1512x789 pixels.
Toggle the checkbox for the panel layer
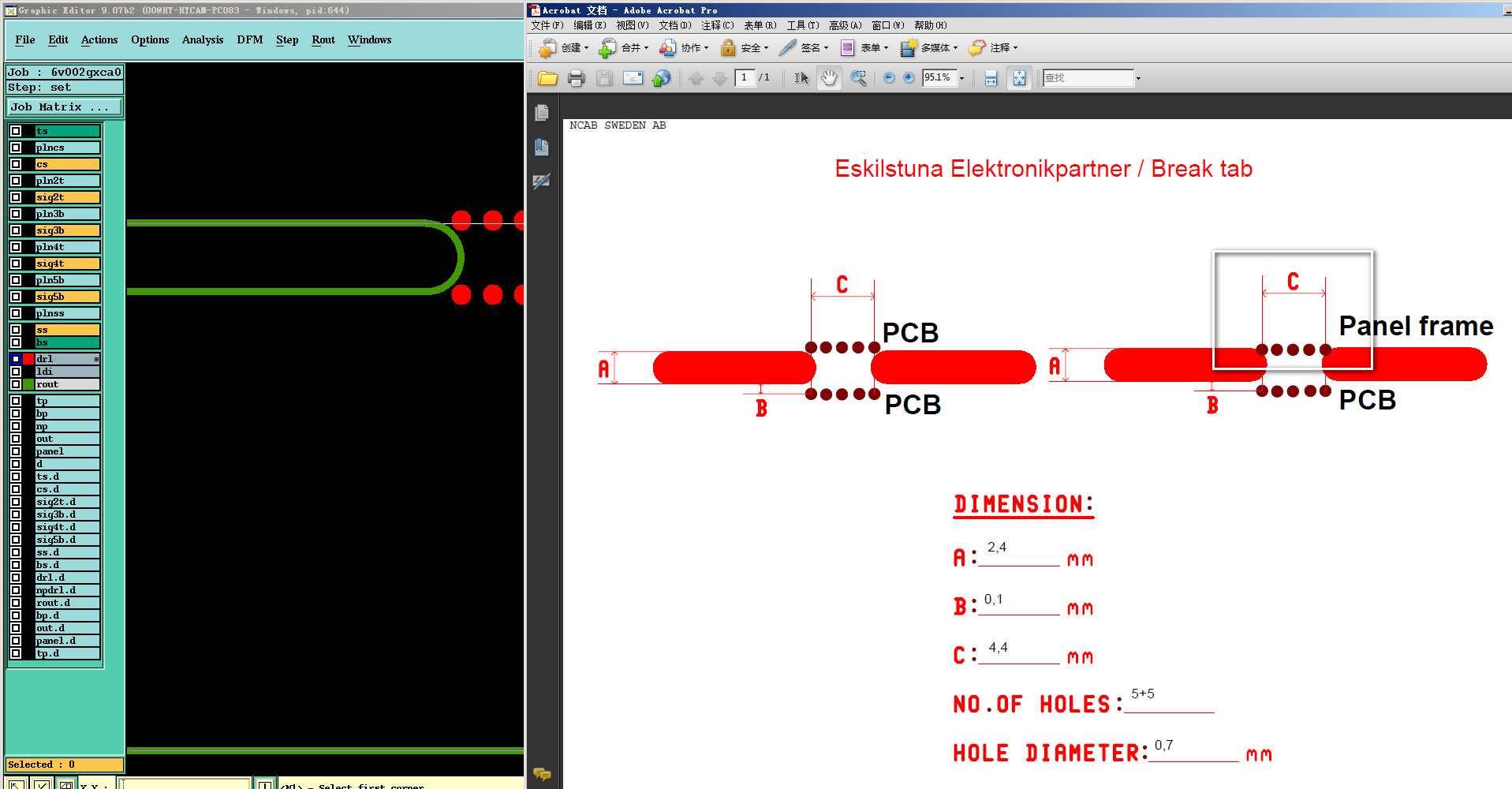(x=16, y=451)
